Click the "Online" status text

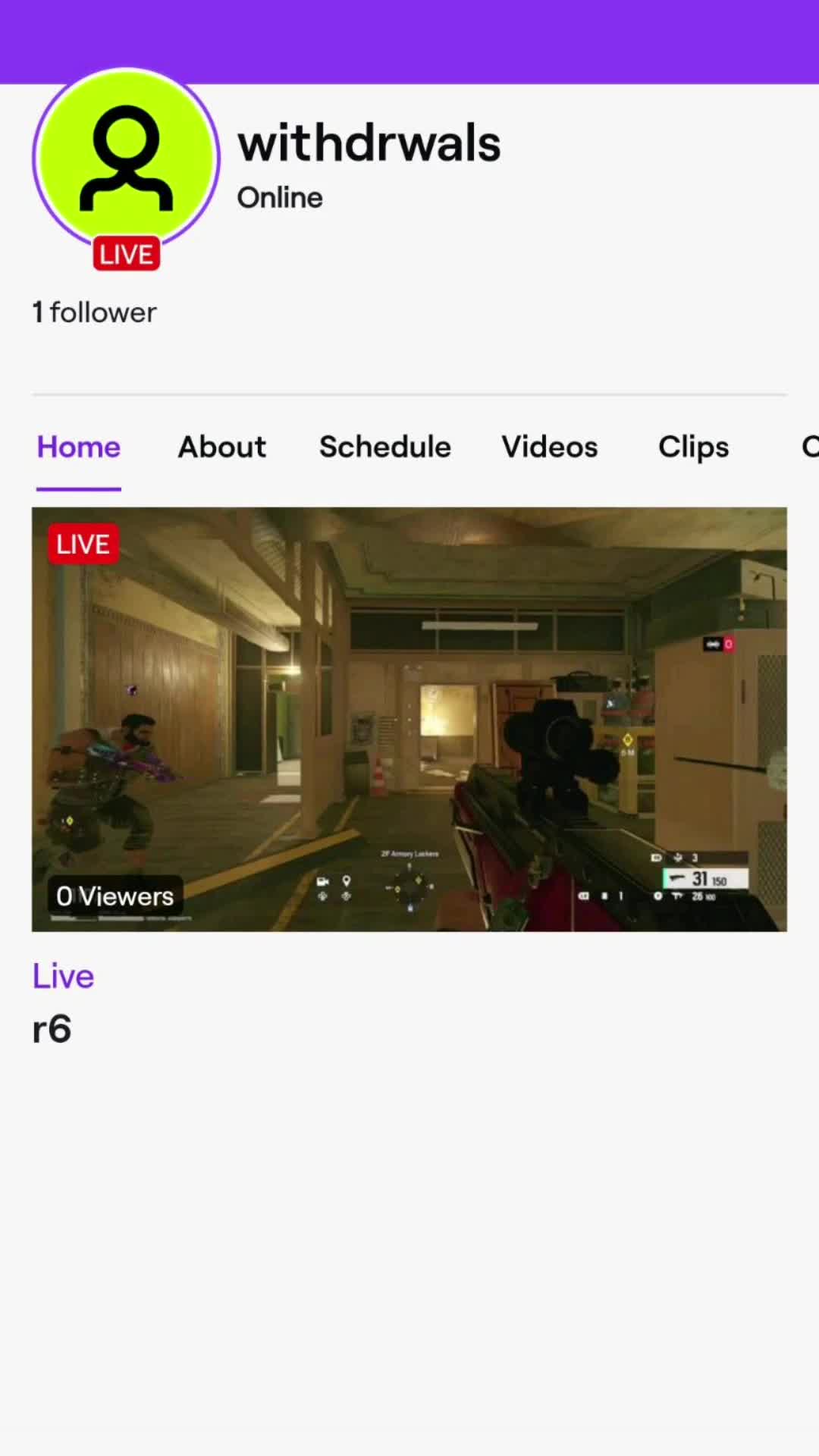coord(280,197)
